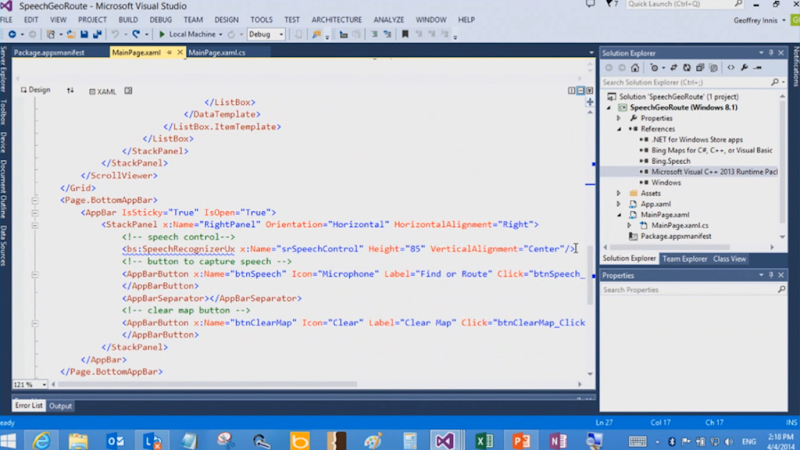Image resolution: width=800 pixels, height=450 pixels.
Task: Open PowerPoint from the taskbar
Action: pos(521,440)
